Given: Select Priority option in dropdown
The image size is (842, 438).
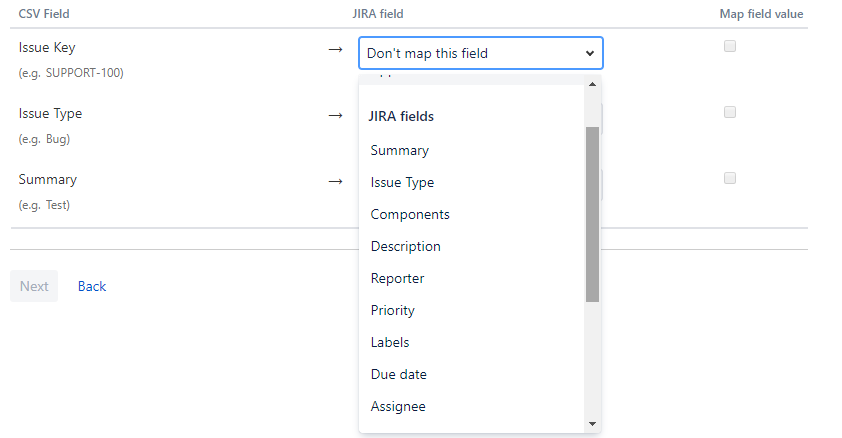Looking at the screenshot, I should coord(393,310).
